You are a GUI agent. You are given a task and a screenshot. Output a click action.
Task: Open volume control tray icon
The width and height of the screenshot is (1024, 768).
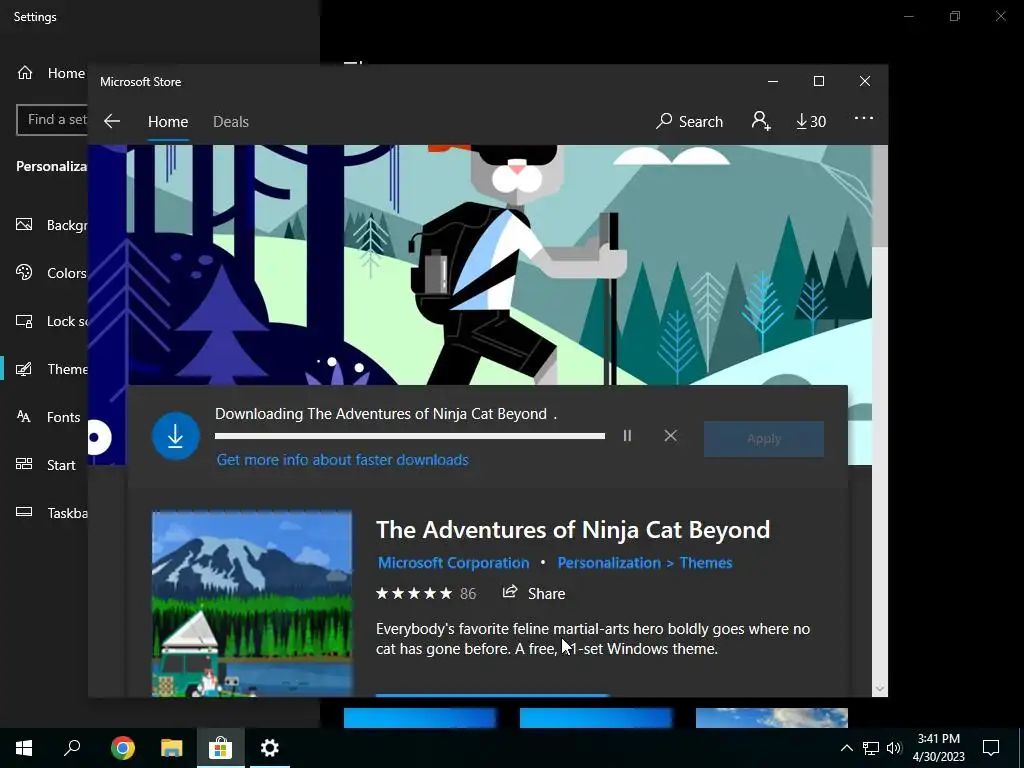pos(894,748)
